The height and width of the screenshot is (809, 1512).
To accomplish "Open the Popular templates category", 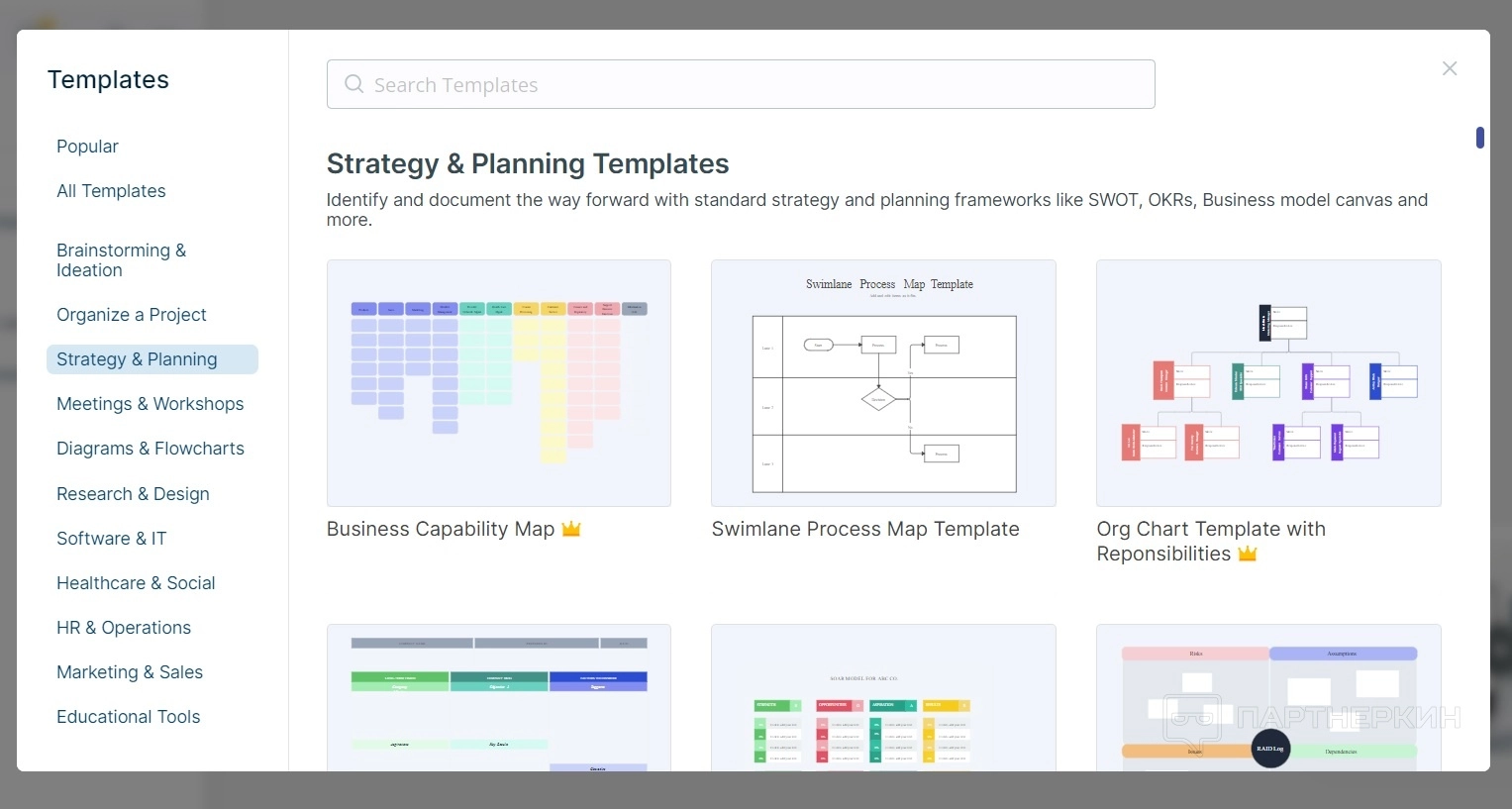I will coord(87,147).
